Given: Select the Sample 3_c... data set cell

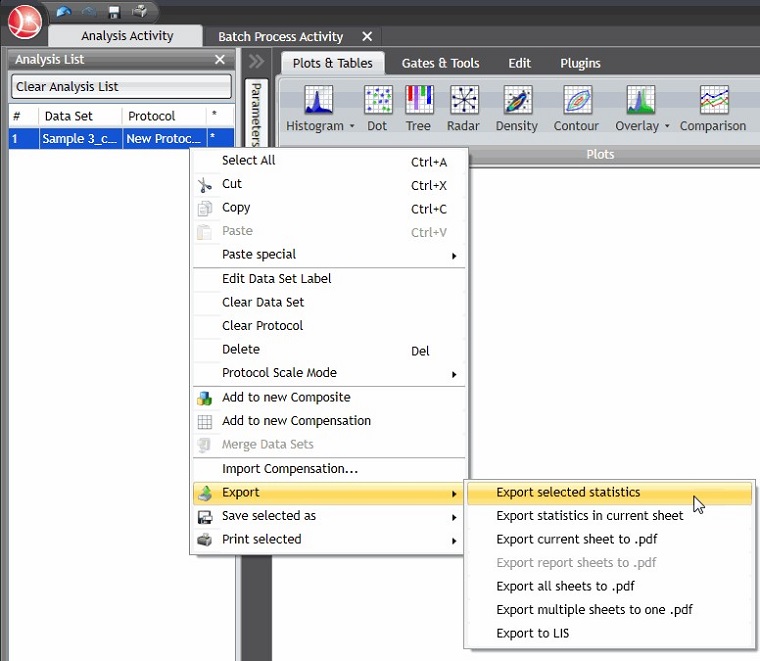Looking at the screenshot, I should coord(80,139).
